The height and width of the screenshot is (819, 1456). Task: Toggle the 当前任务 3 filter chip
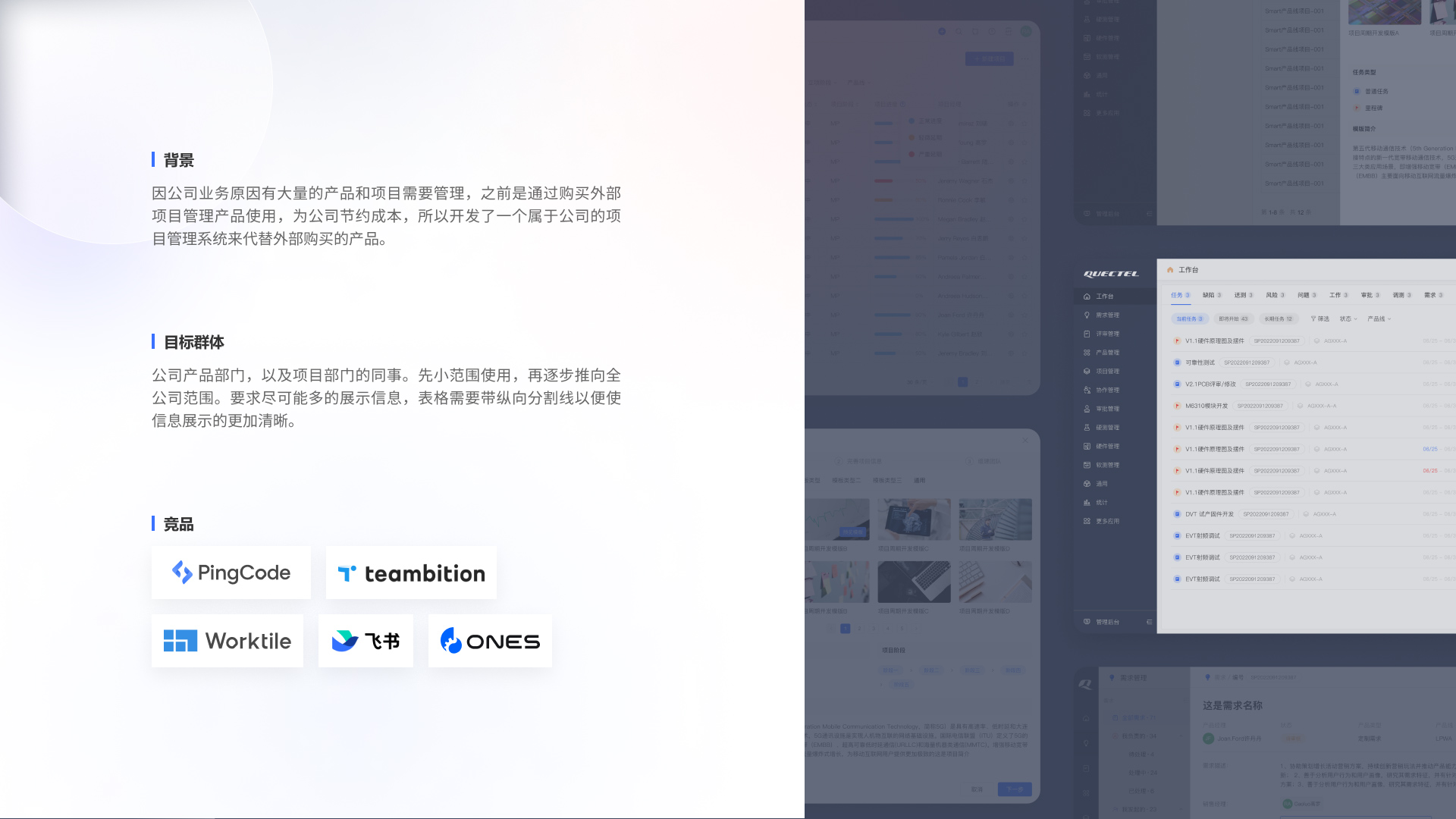(1189, 319)
